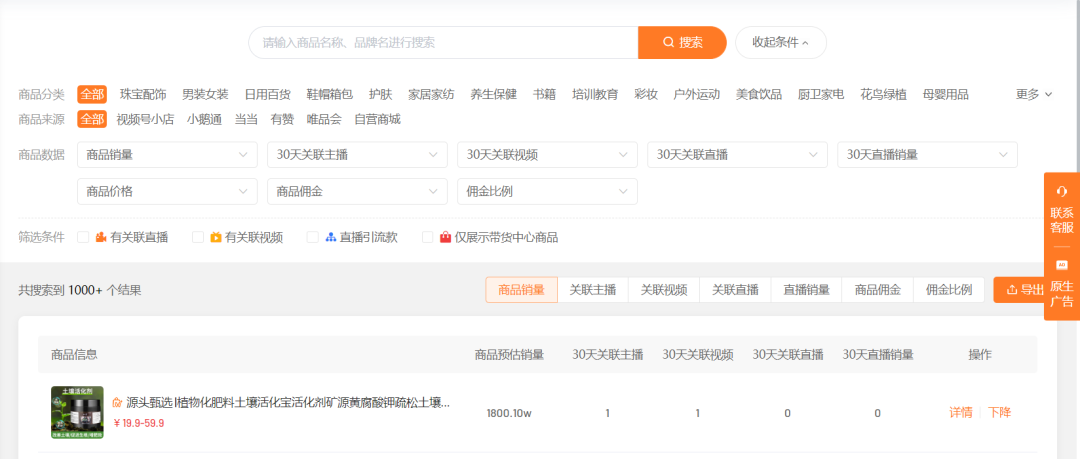This screenshot has height=459, width=1080.
Task: Open 30天关联视频 dropdown
Action: click(548, 155)
